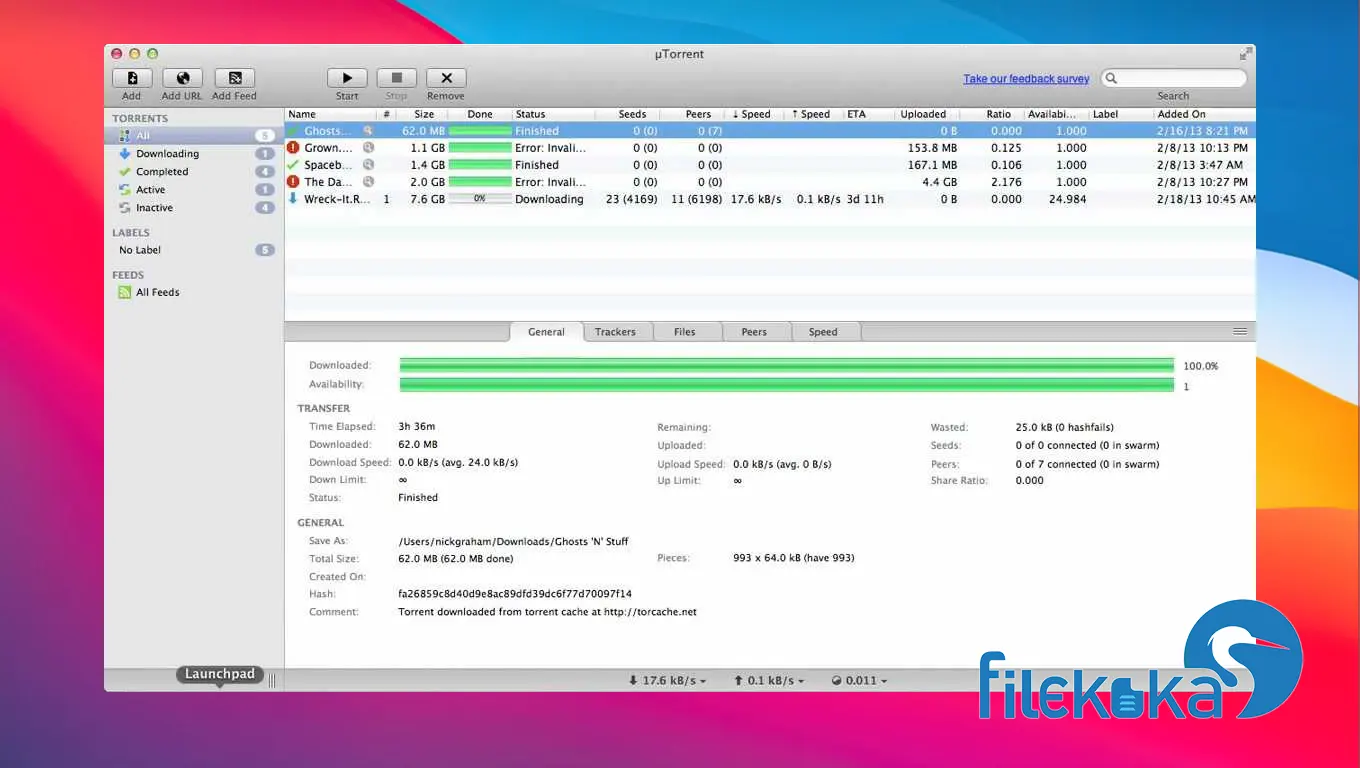
Task: Click the Launchpad tooltip label
Action: [220, 674]
